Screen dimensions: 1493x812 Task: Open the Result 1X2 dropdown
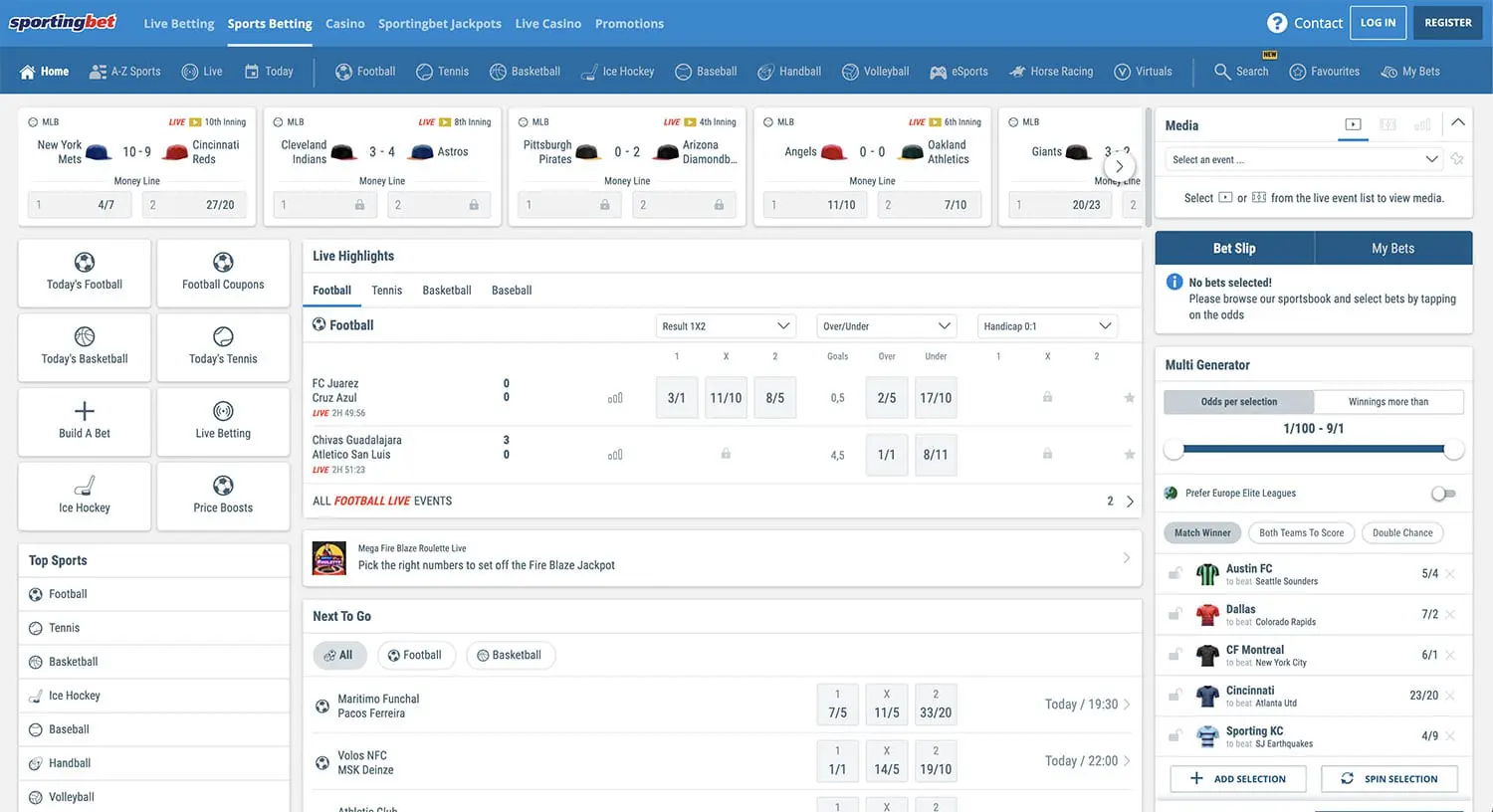727,326
